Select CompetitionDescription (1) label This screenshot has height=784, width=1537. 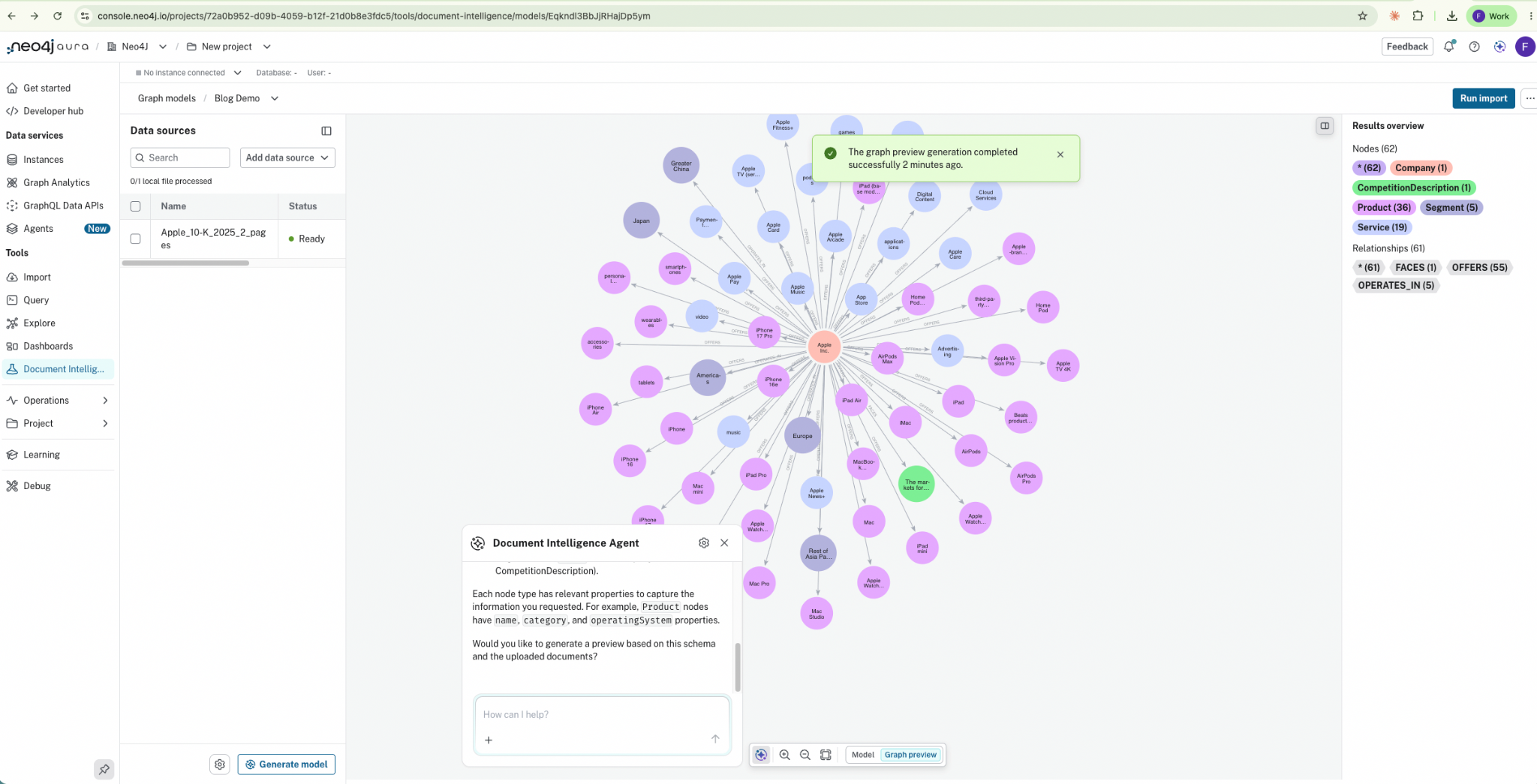click(1413, 188)
